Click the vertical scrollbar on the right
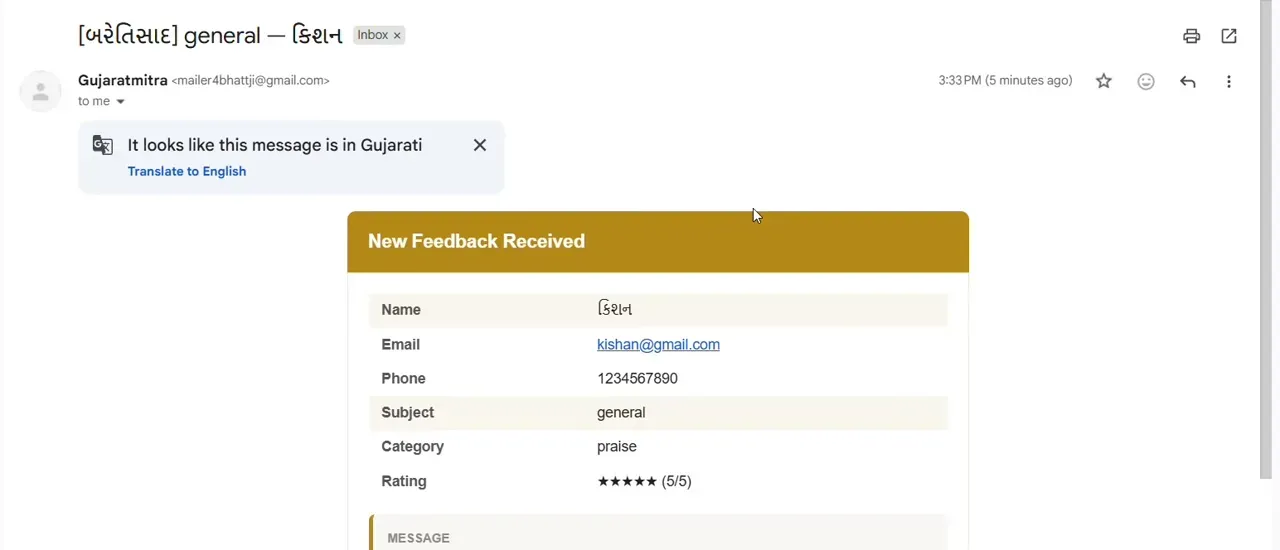1280x550 pixels. (x=1266, y=240)
